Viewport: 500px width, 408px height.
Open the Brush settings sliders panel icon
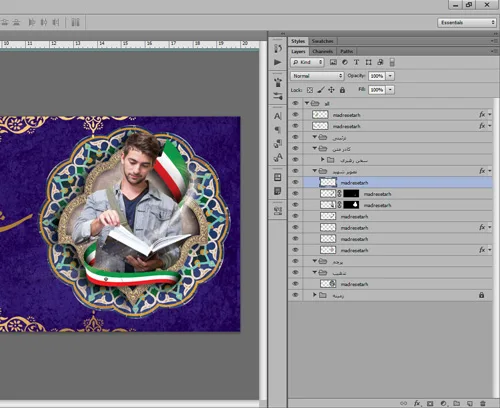(x=278, y=96)
